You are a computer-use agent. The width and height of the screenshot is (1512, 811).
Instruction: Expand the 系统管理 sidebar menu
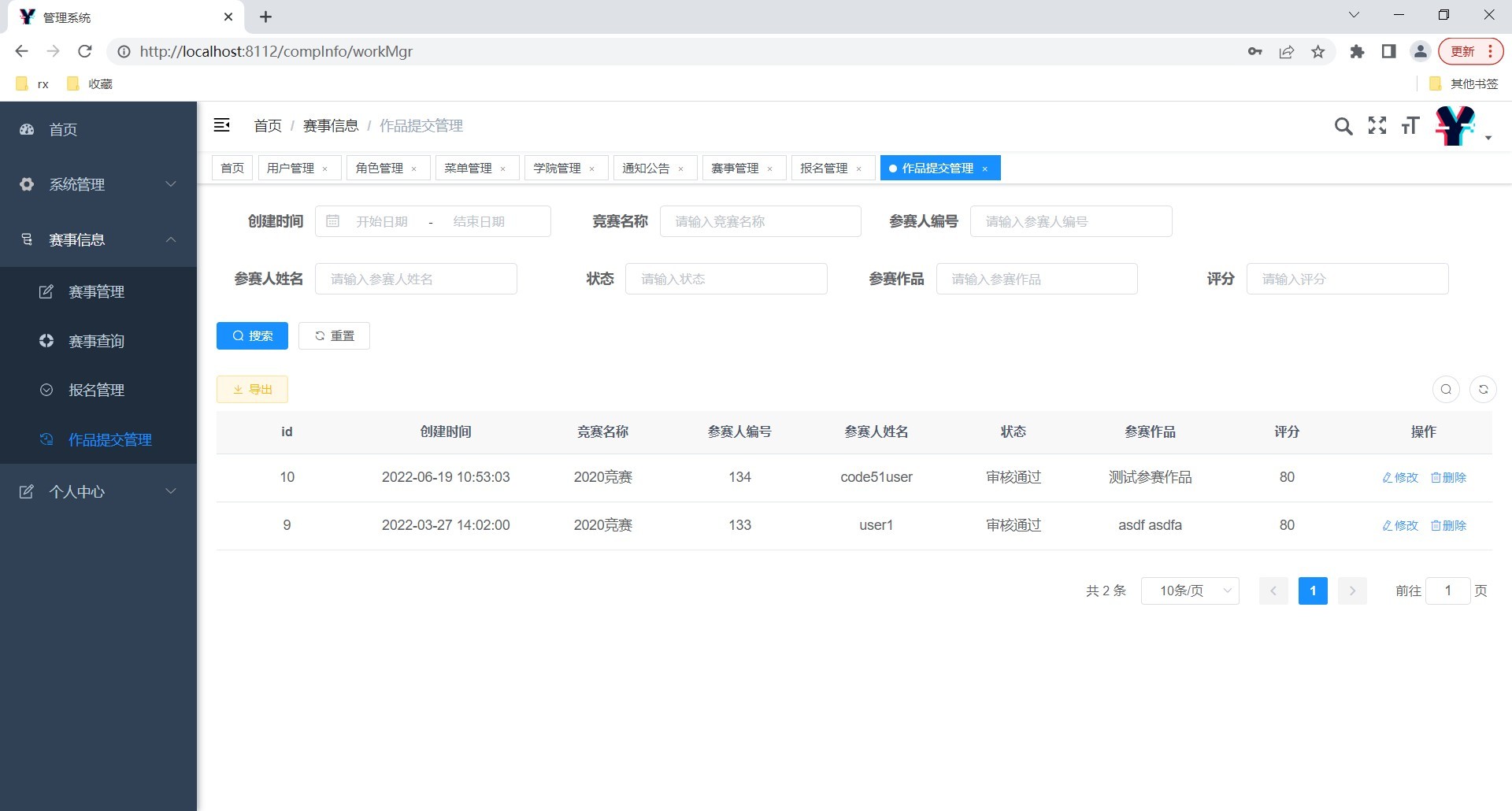[x=98, y=184]
